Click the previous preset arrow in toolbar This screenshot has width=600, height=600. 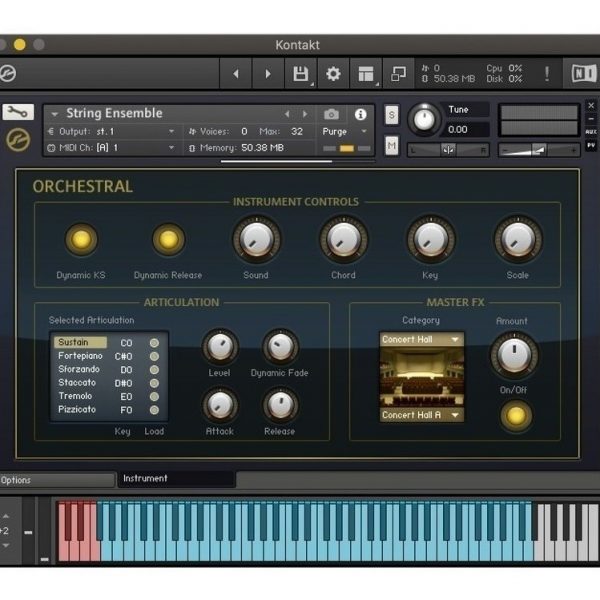[x=236, y=73]
